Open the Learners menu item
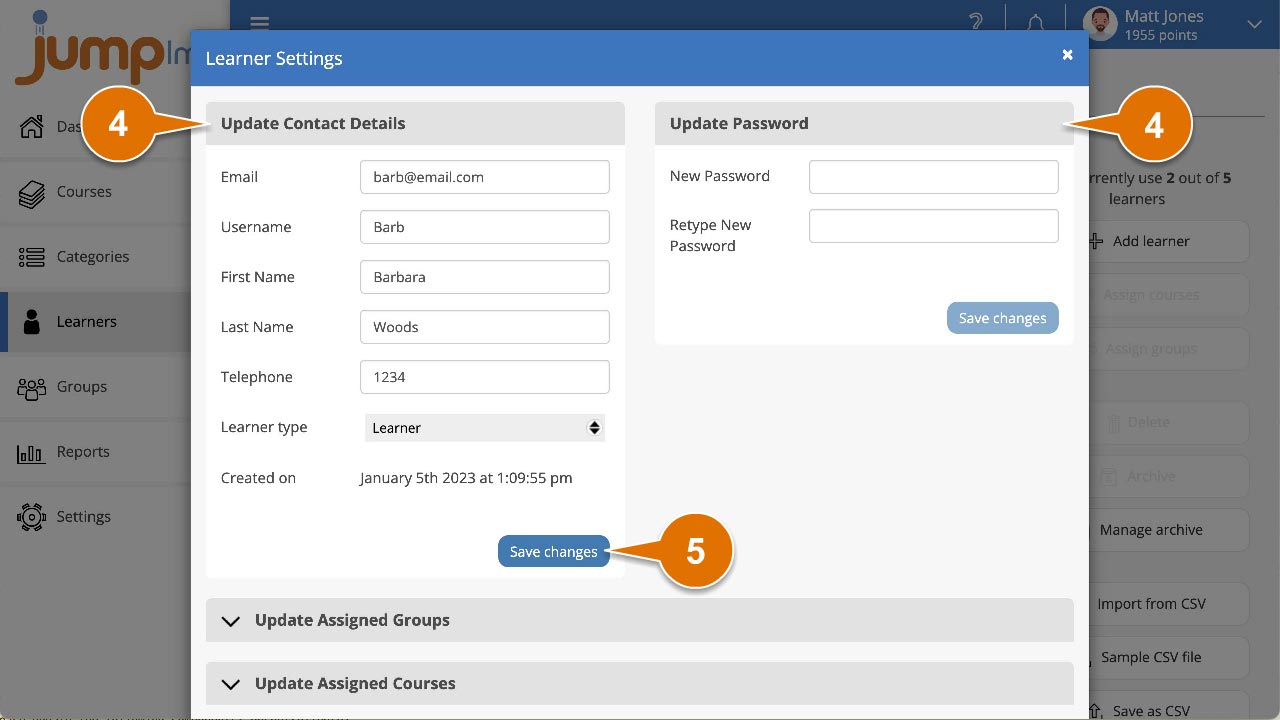This screenshot has width=1280, height=720. coord(87,321)
